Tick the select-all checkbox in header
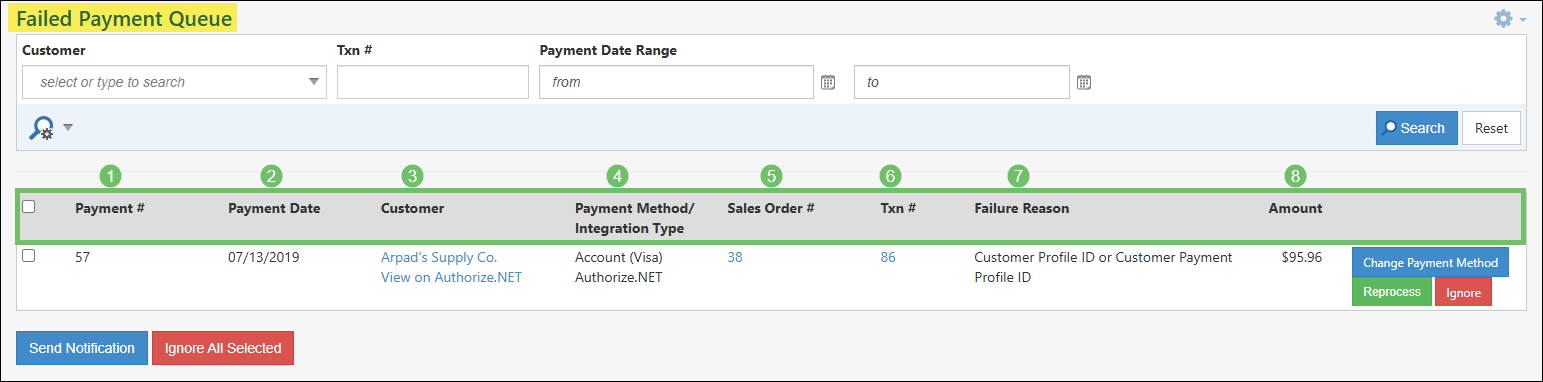The width and height of the screenshot is (1543, 382). click(x=29, y=206)
